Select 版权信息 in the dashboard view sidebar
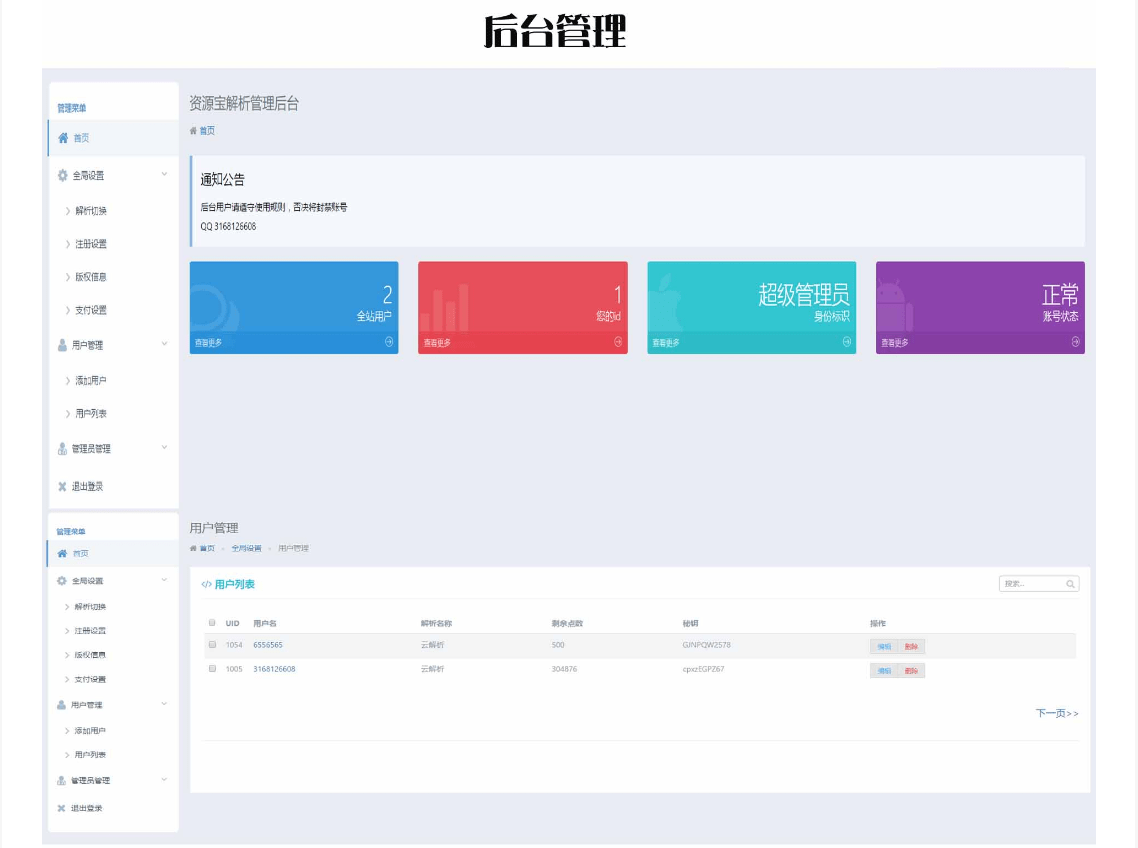This screenshot has height=848, width=1138. [91, 277]
